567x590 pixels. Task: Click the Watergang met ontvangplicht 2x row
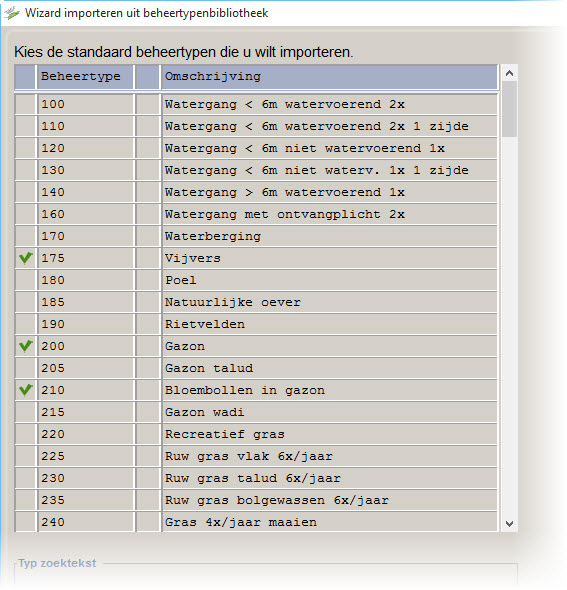256,214
